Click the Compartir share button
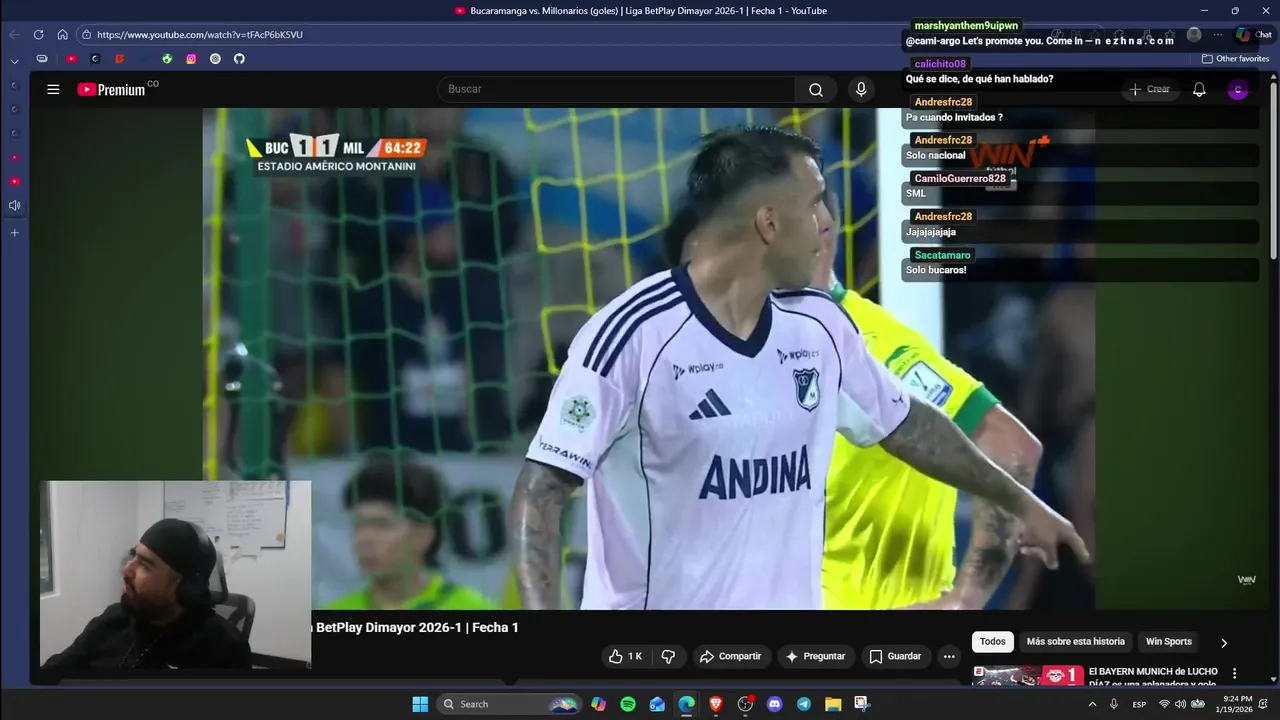 (x=732, y=656)
